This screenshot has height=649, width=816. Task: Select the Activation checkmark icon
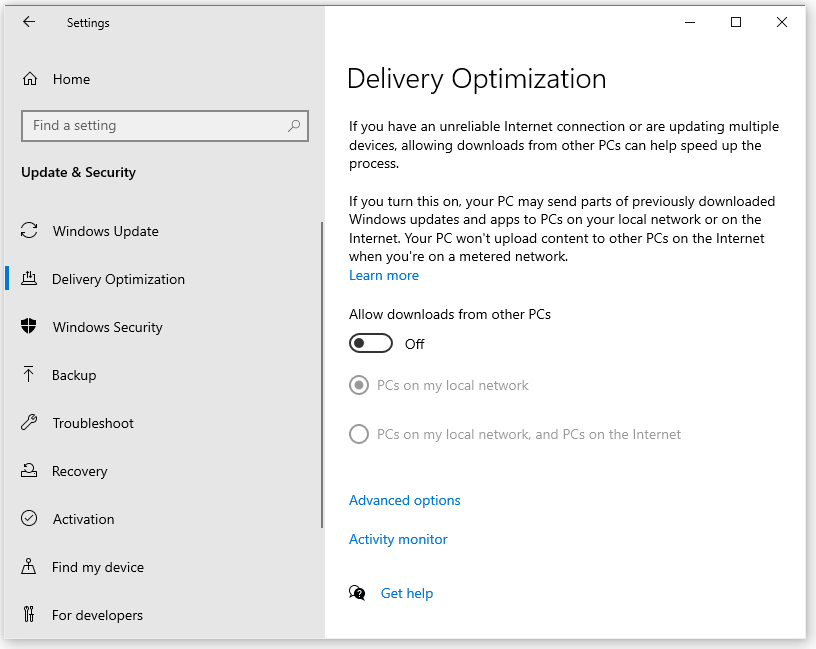[29, 518]
